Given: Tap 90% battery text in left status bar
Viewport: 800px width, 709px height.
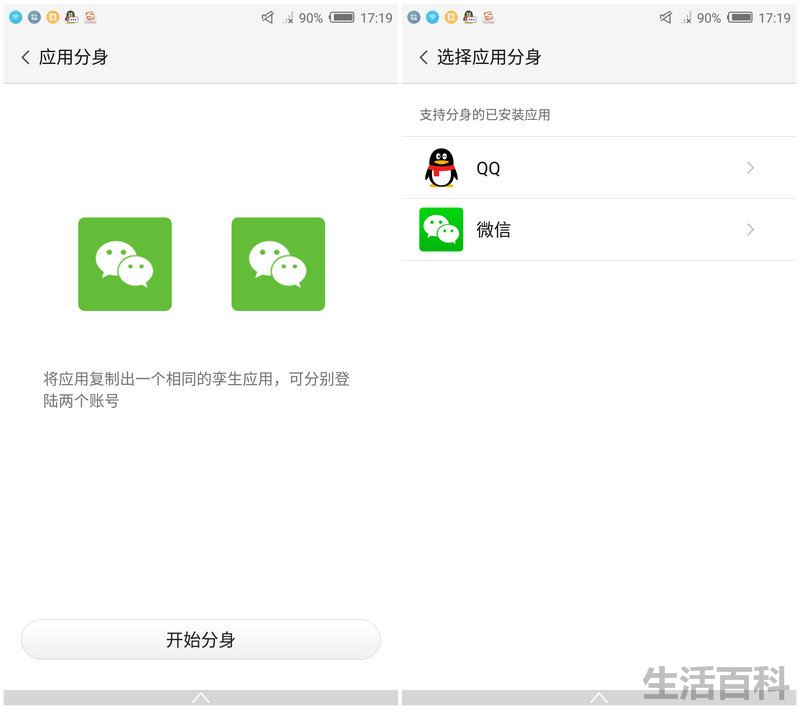Looking at the screenshot, I should (x=311, y=18).
